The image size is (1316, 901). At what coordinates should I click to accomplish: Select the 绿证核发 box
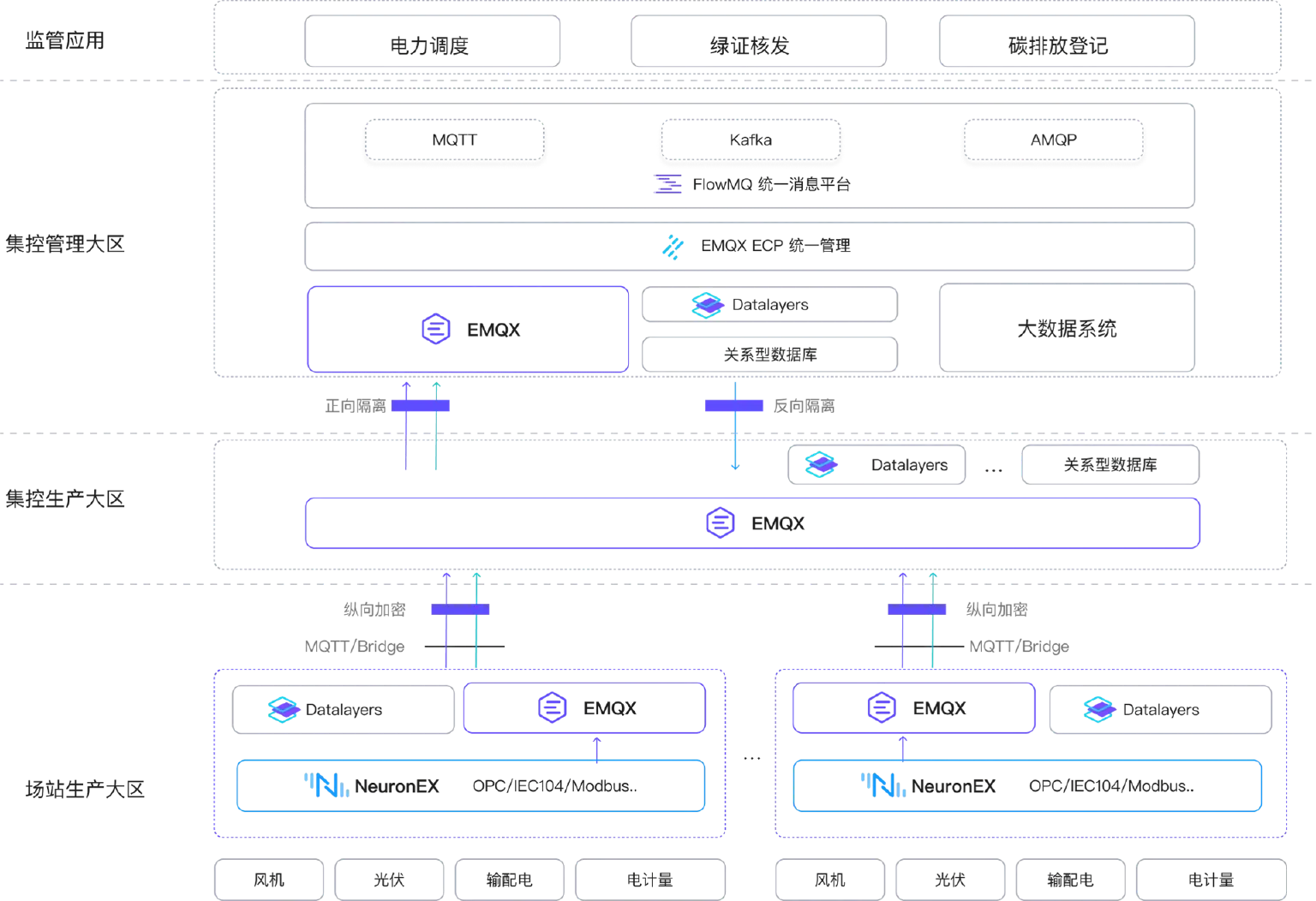click(x=758, y=41)
